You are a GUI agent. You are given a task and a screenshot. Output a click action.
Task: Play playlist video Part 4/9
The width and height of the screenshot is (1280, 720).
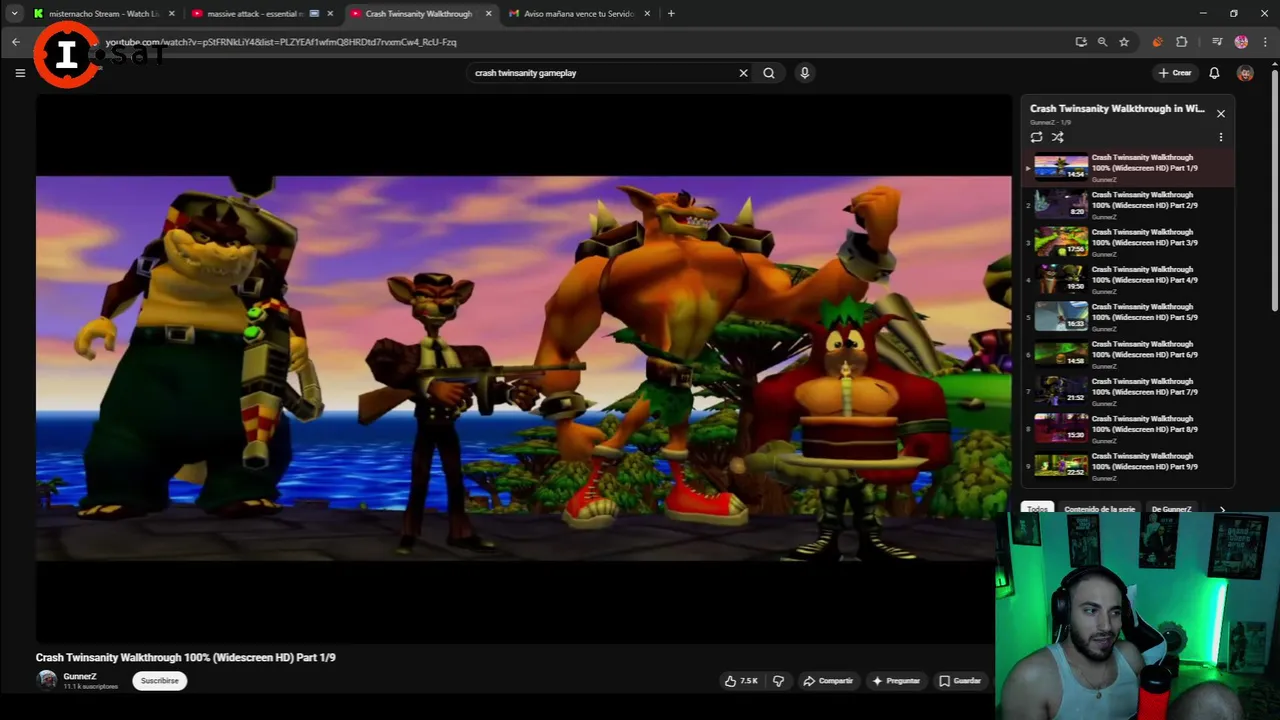[x=1129, y=279]
